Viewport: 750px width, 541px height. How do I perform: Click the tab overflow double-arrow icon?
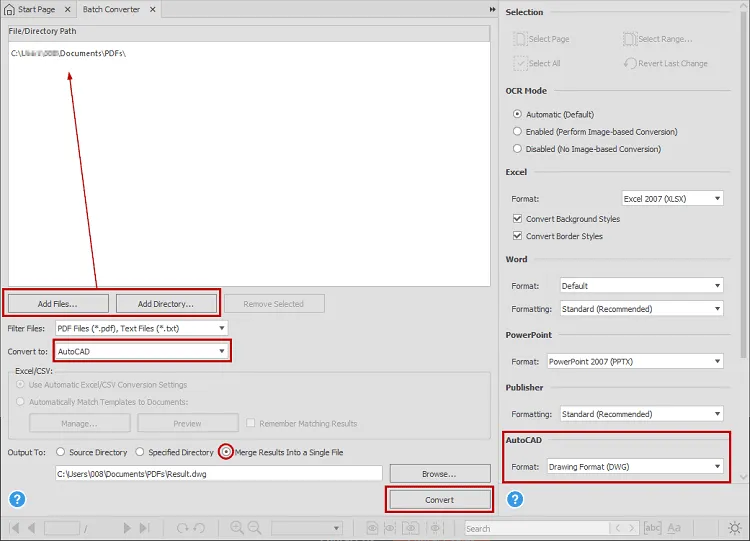[x=492, y=10]
